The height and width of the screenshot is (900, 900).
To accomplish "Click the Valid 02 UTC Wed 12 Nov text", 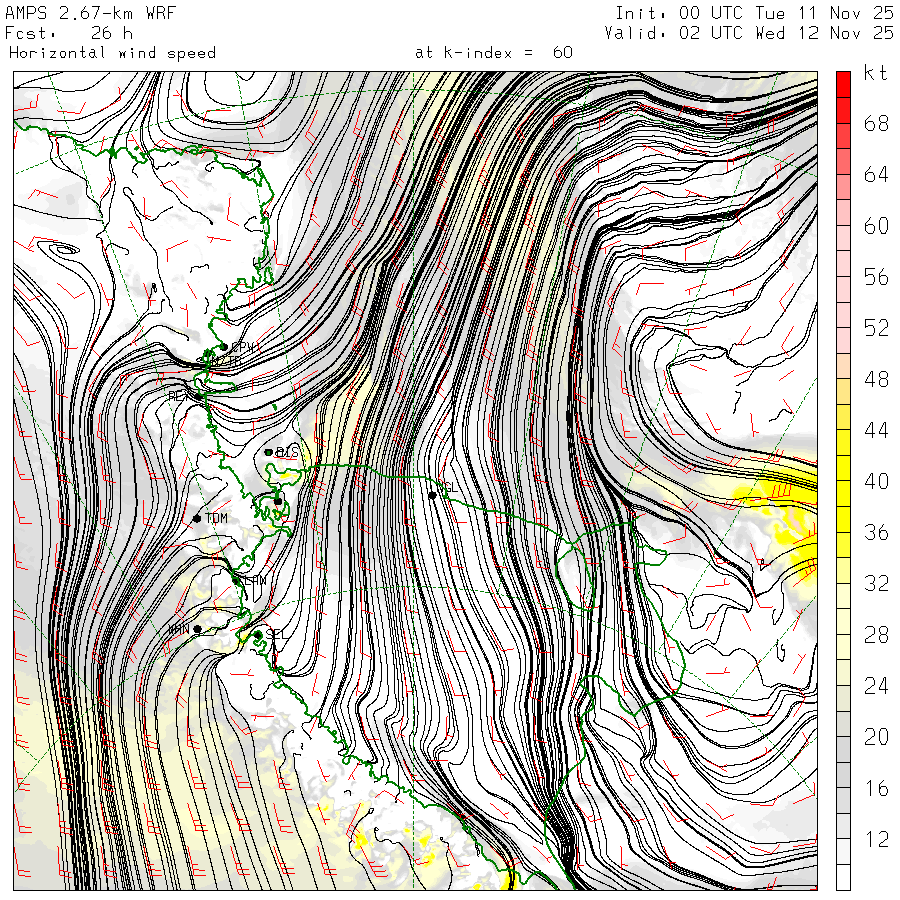I will [x=749, y=33].
